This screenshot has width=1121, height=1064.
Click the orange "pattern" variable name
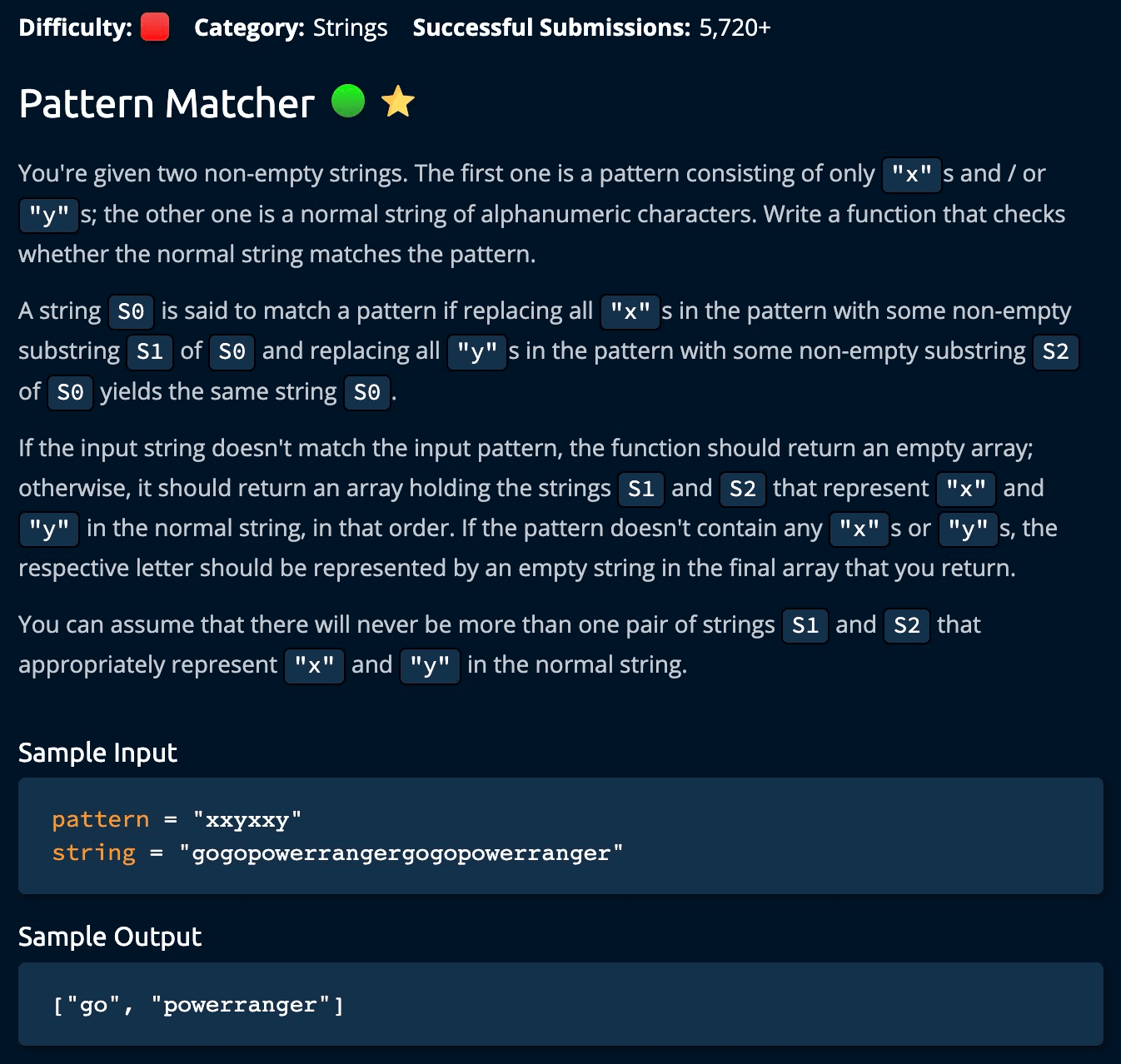coord(100,819)
